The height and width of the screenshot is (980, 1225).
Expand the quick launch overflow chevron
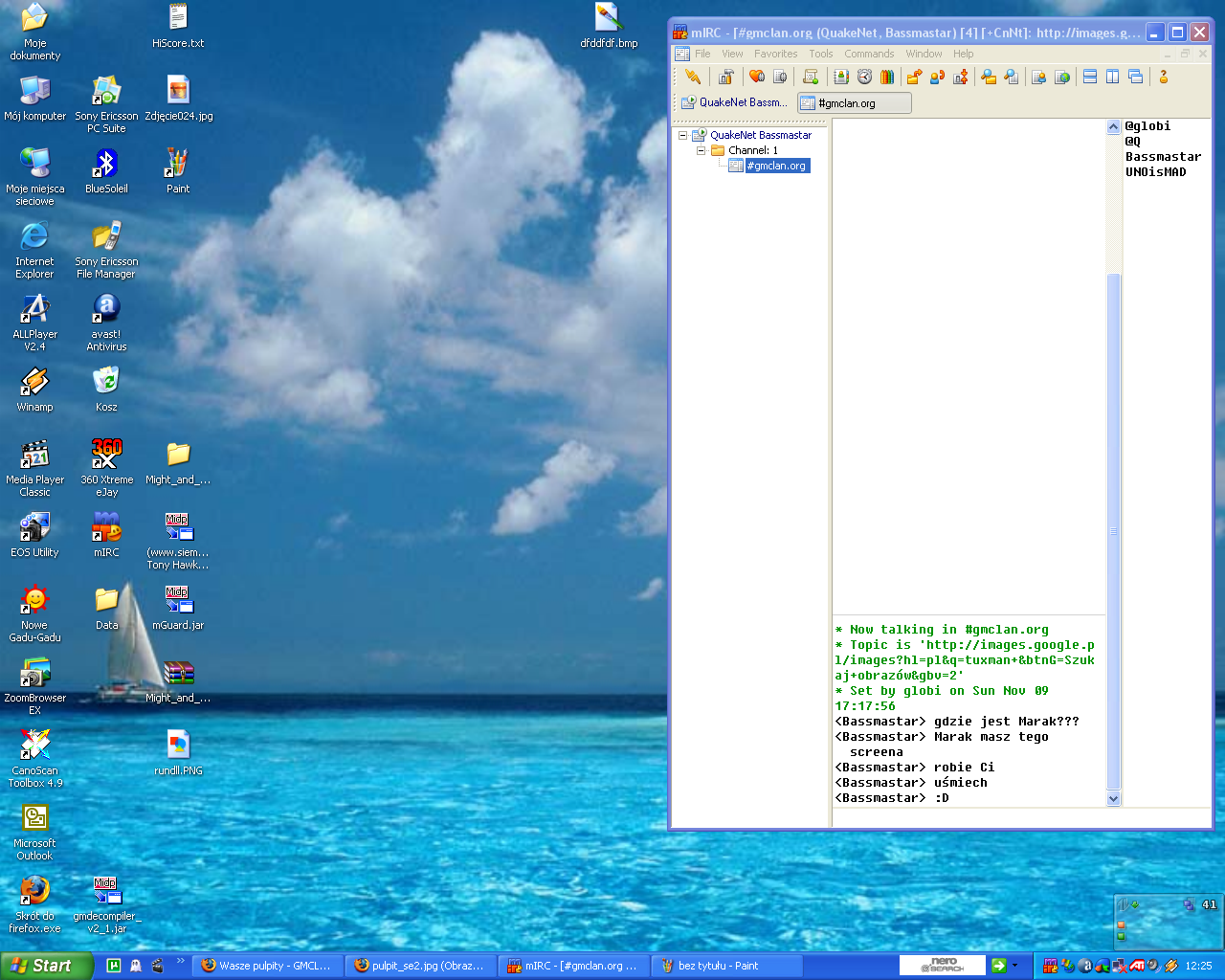pos(180,962)
